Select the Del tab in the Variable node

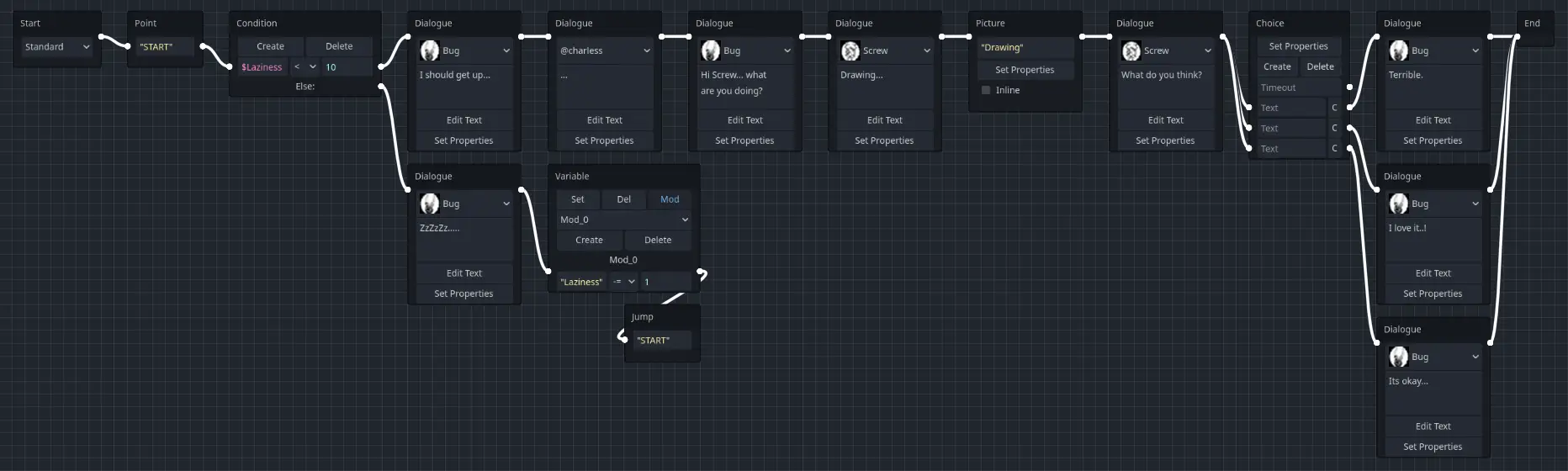623,199
